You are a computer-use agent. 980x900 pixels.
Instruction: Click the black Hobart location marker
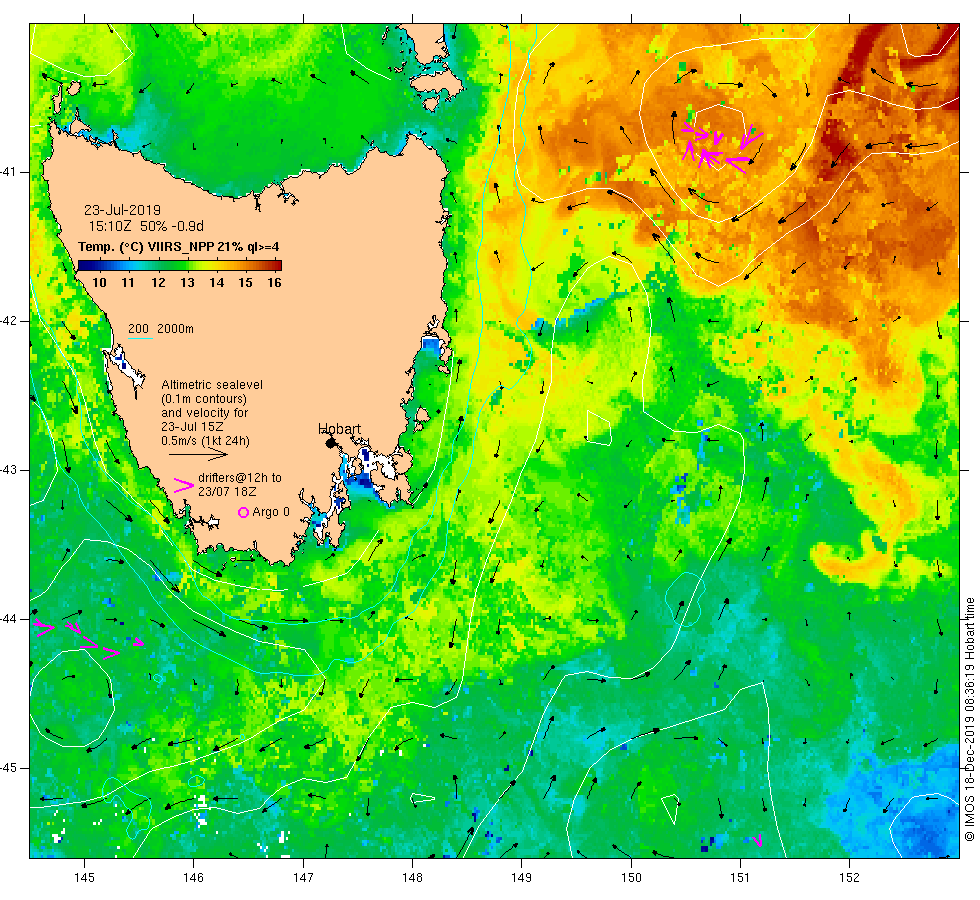(331, 443)
